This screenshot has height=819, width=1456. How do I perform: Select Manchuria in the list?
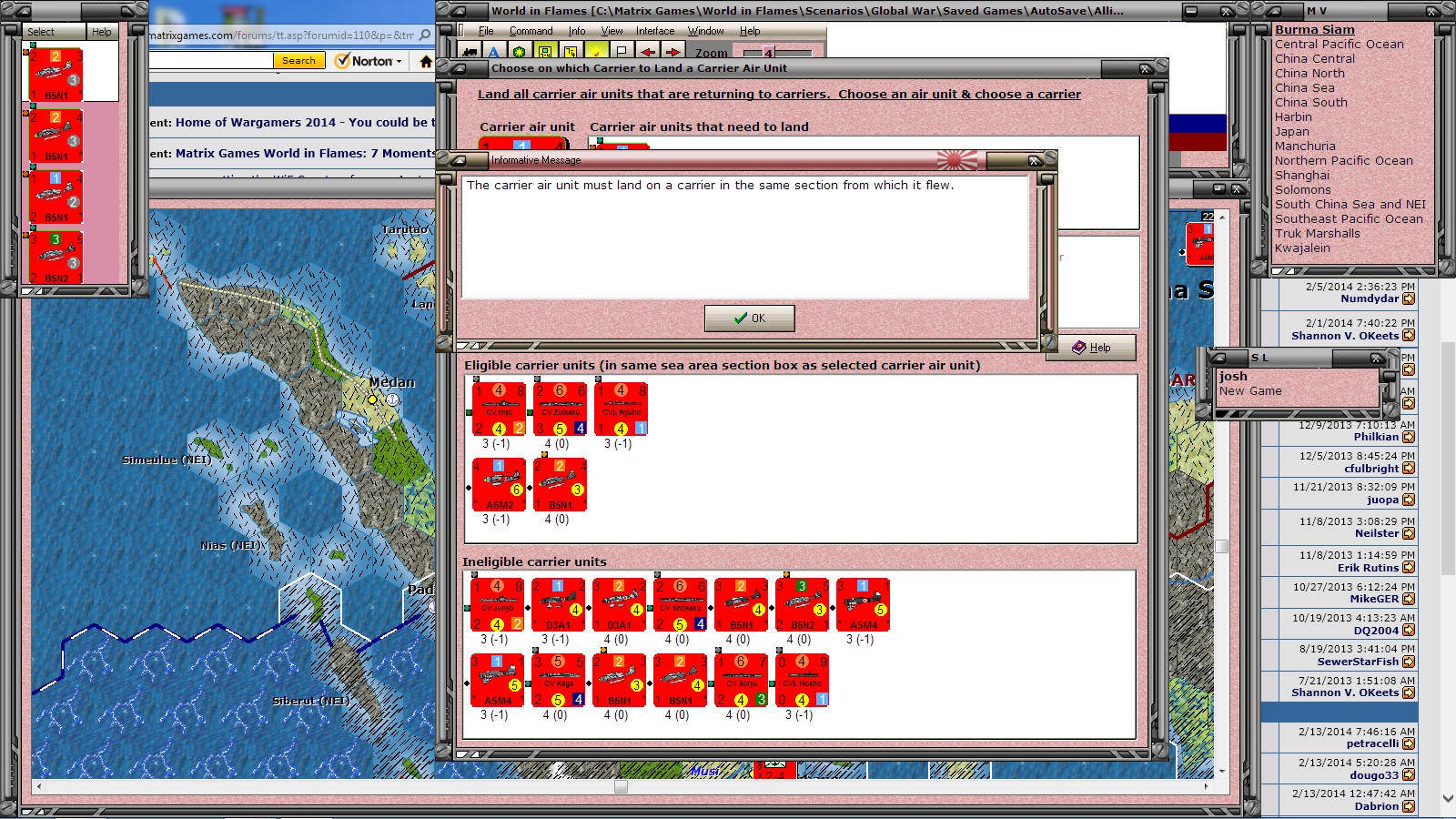1306,146
